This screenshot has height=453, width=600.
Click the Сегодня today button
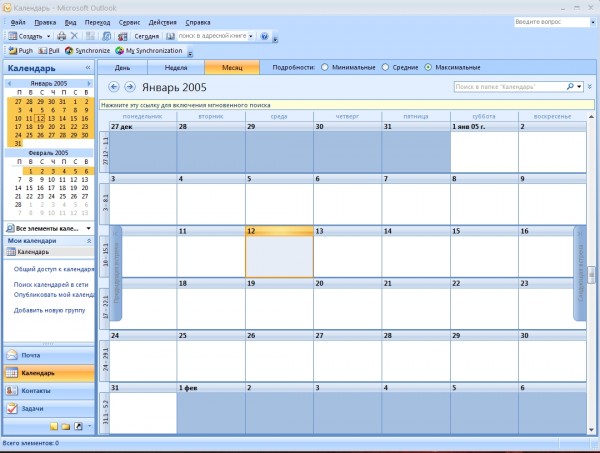tap(147, 36)
